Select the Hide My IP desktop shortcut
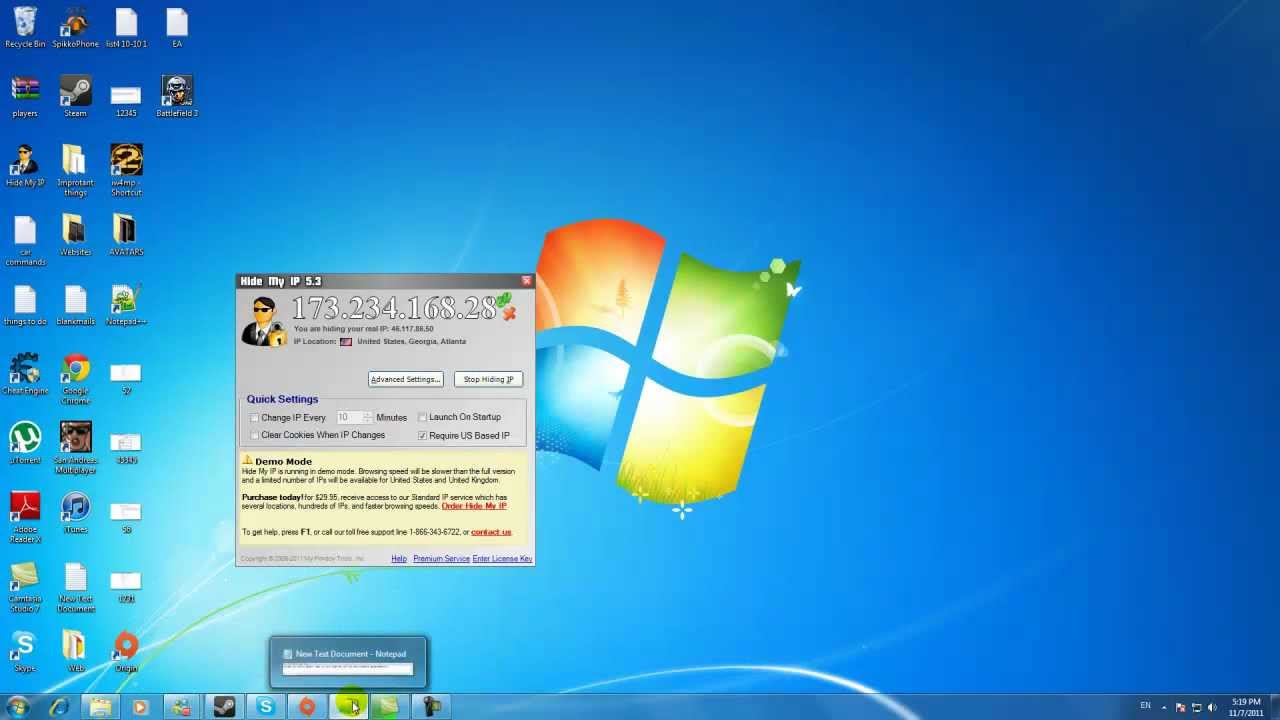 (x=25, y=163)
